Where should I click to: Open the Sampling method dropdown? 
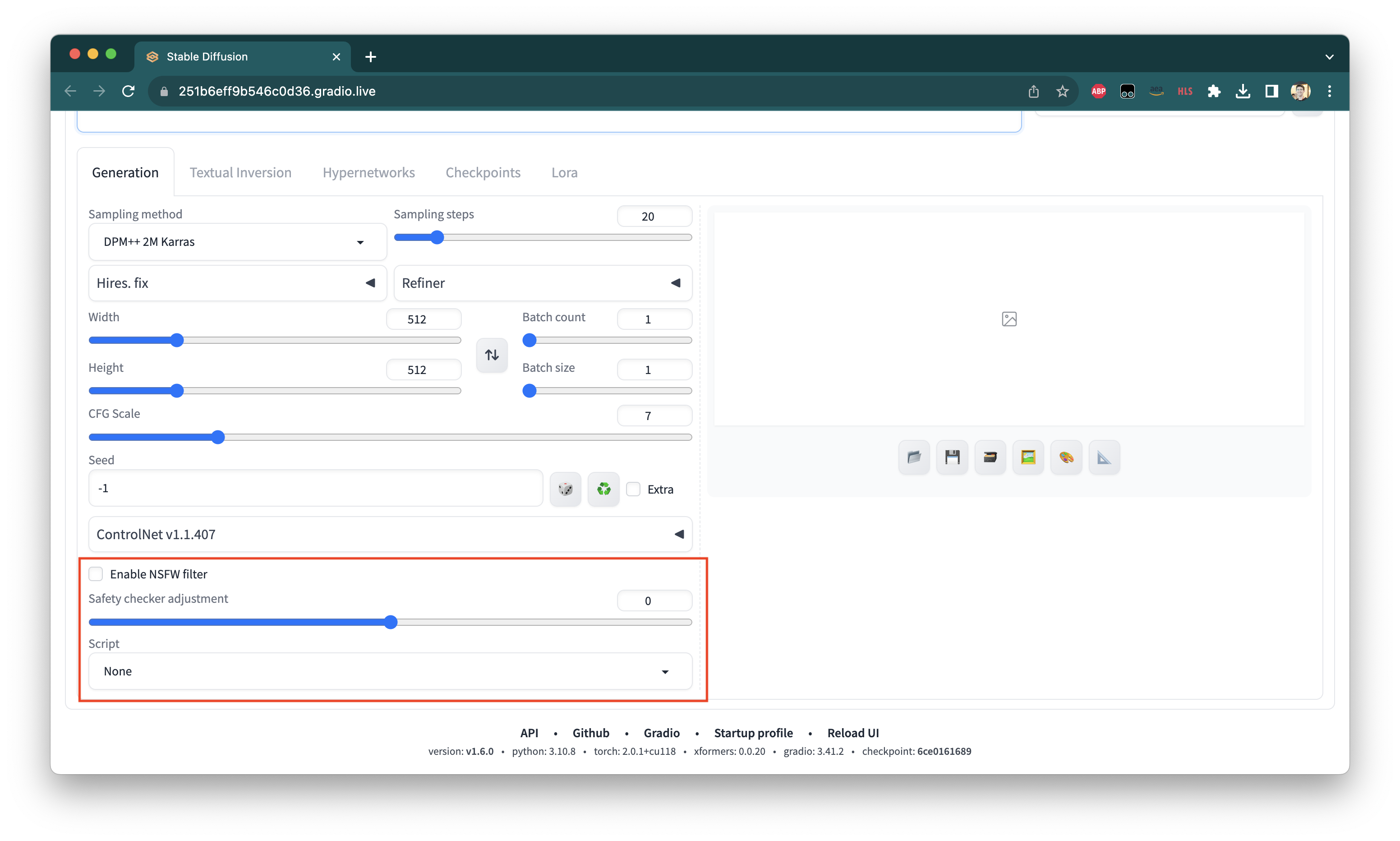click(x=237, y=241)
